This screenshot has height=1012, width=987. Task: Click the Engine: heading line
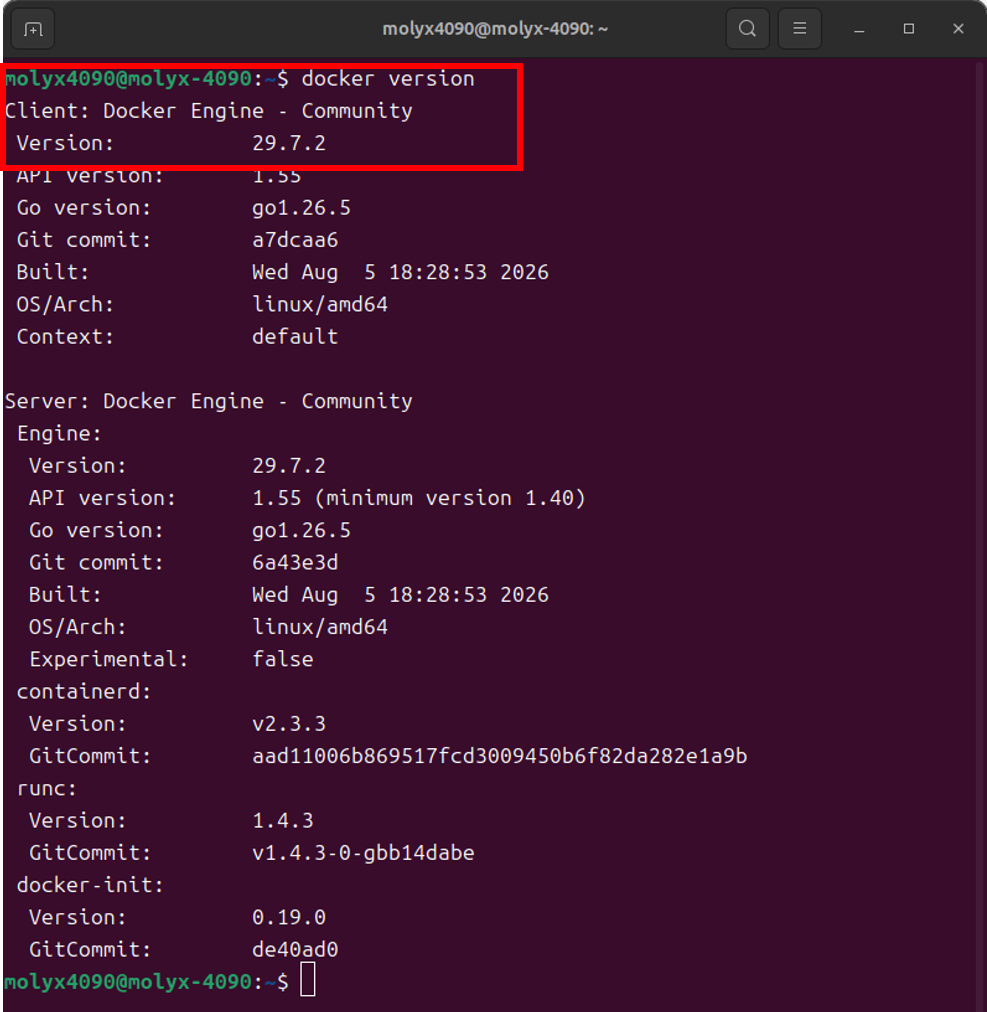pos(59,434)
